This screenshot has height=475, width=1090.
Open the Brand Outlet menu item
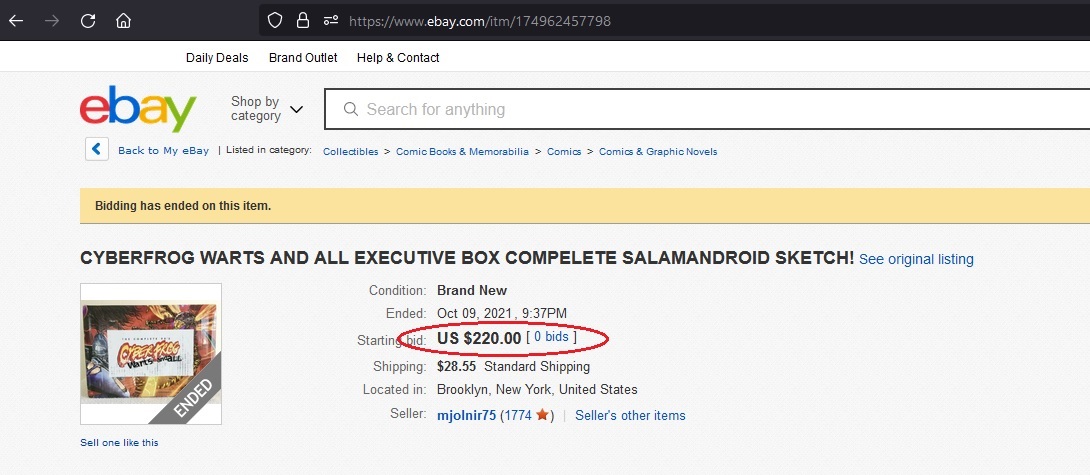tap(303, 58)
